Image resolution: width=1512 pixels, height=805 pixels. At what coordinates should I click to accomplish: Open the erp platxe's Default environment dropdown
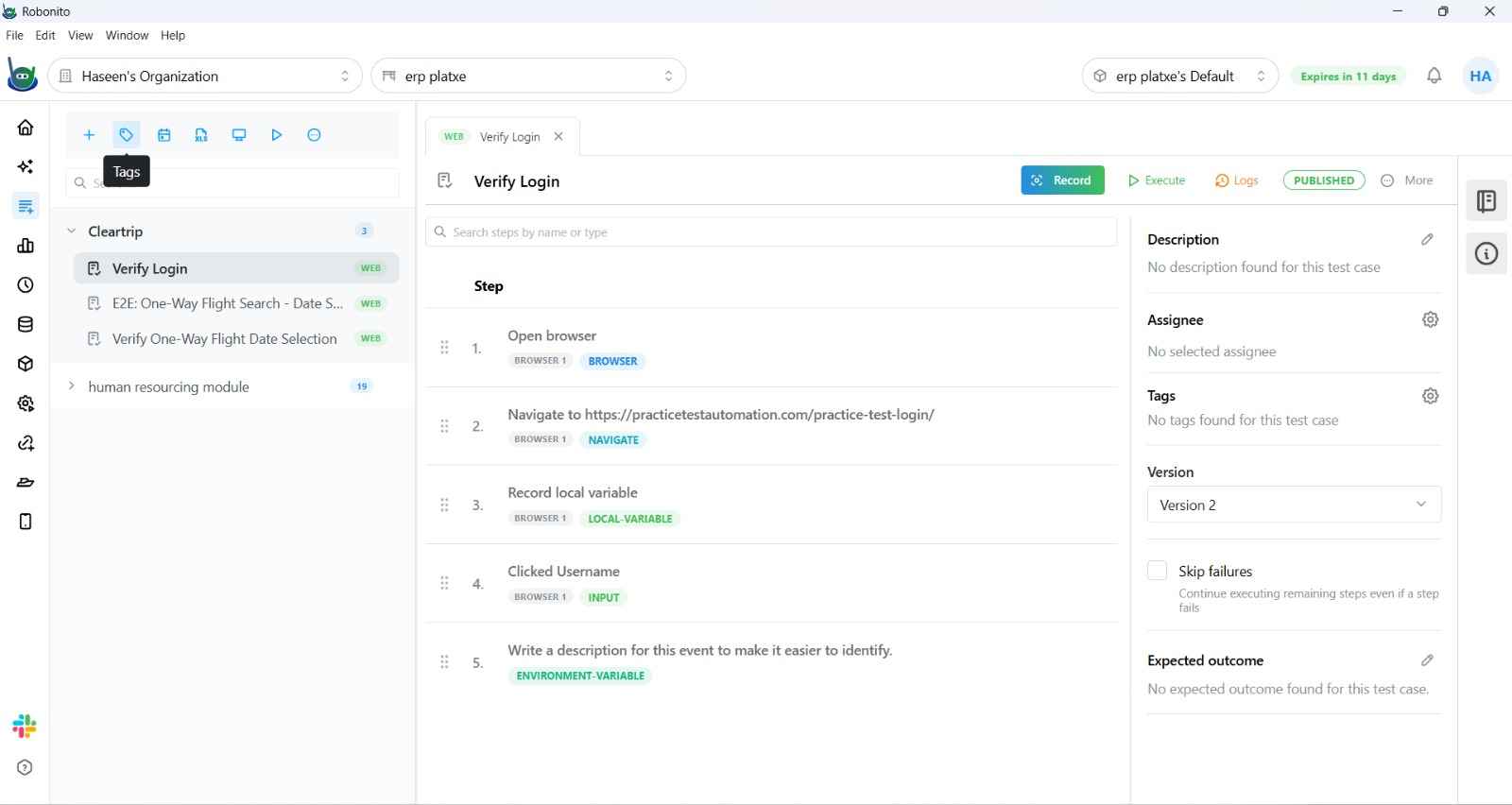tap(1180, 76)
